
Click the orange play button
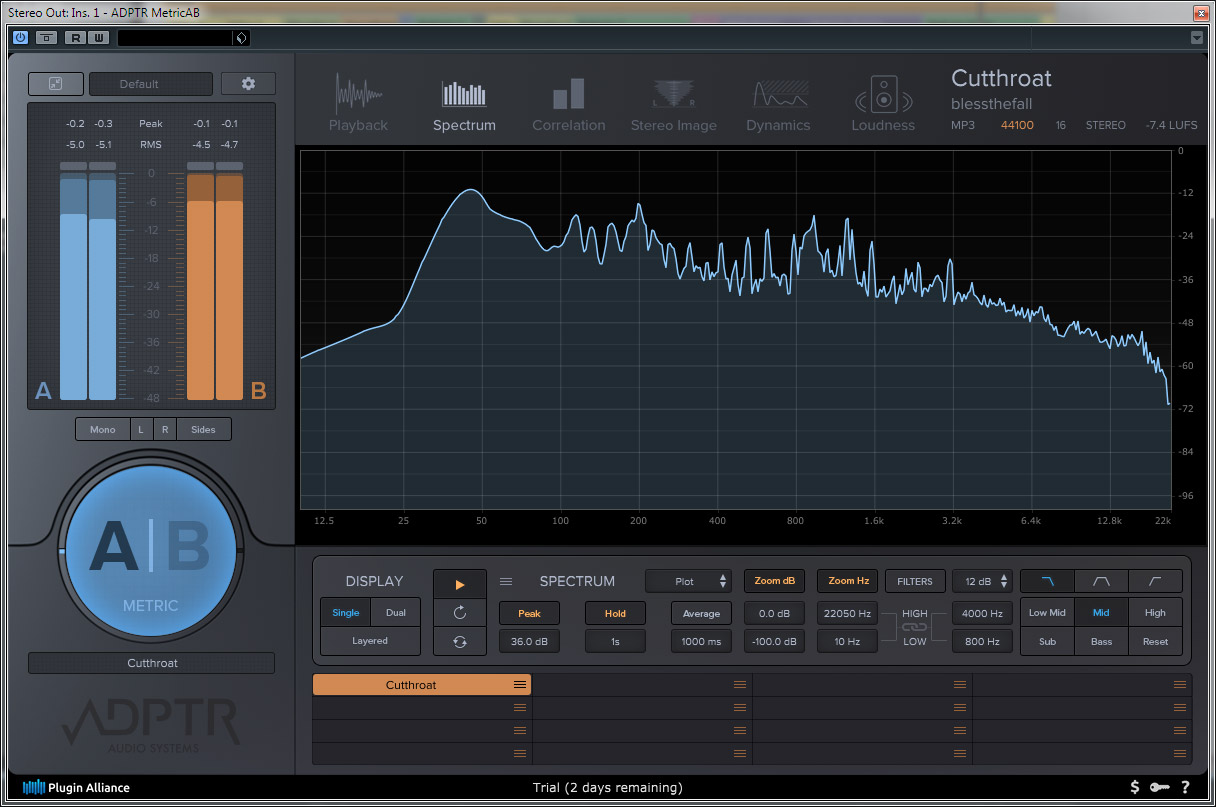460,585
